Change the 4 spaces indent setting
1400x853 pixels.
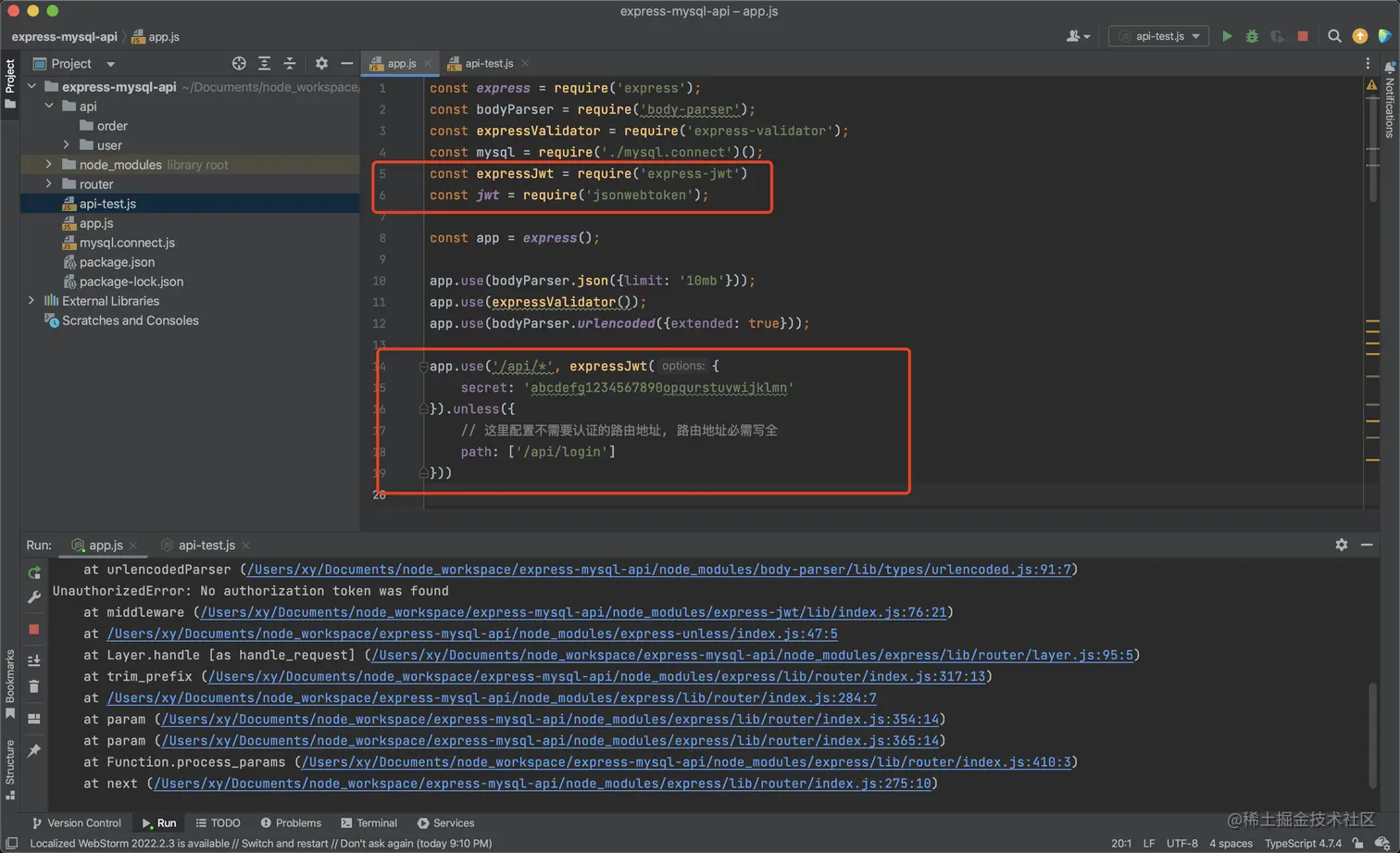[1231, 843]
